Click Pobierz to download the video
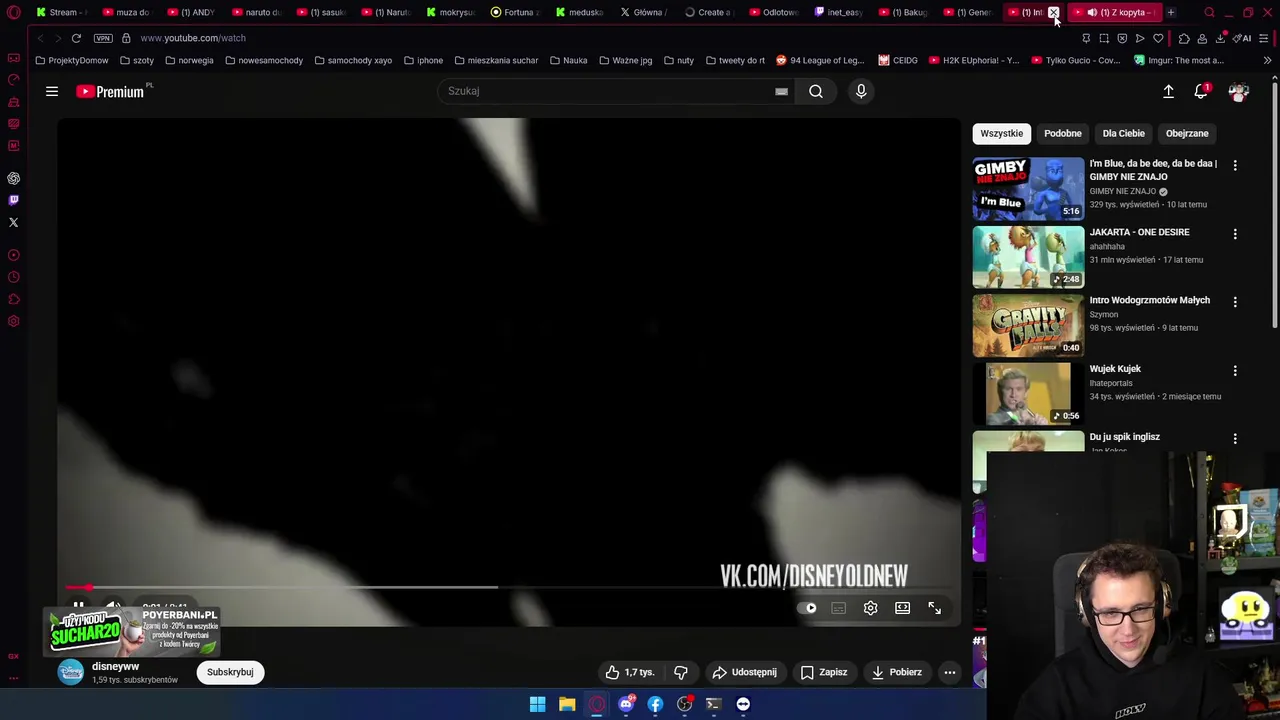This screenshot has height=720, width=1280. pyautogui.click(x=896, y=672)
